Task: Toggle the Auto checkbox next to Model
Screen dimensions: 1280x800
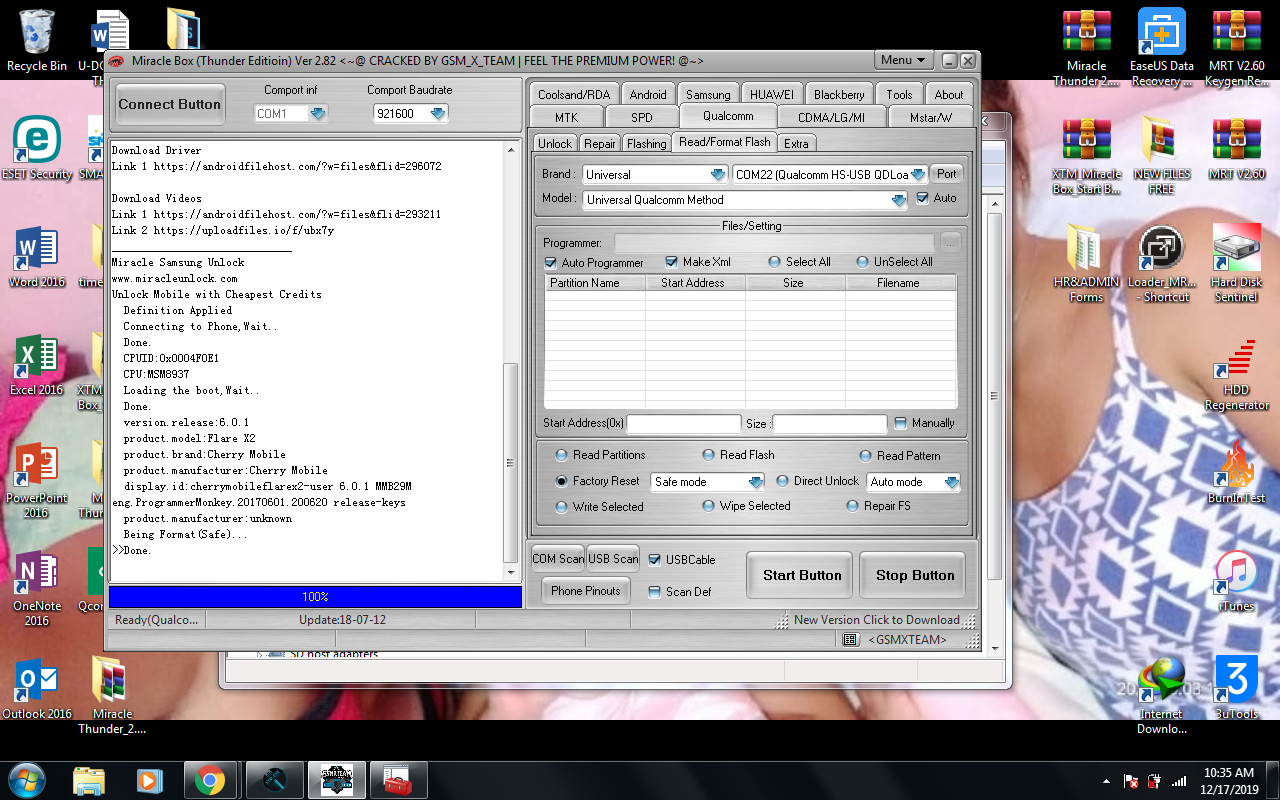Action: [x=922, y=198]
